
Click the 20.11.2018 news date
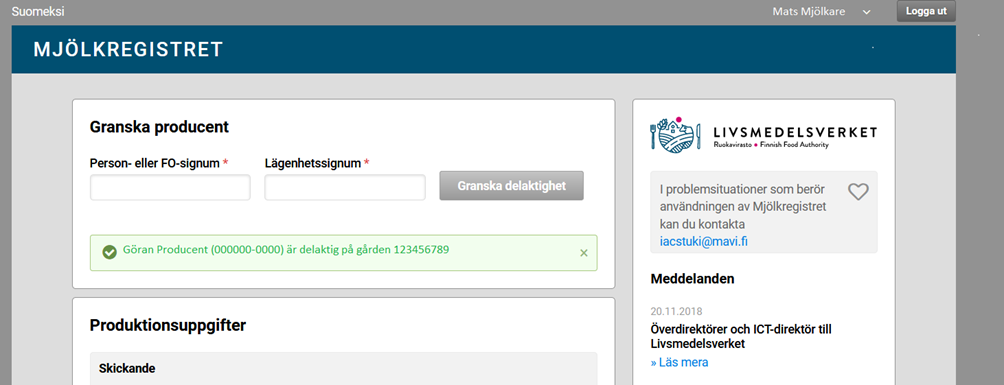pos(676,312)
